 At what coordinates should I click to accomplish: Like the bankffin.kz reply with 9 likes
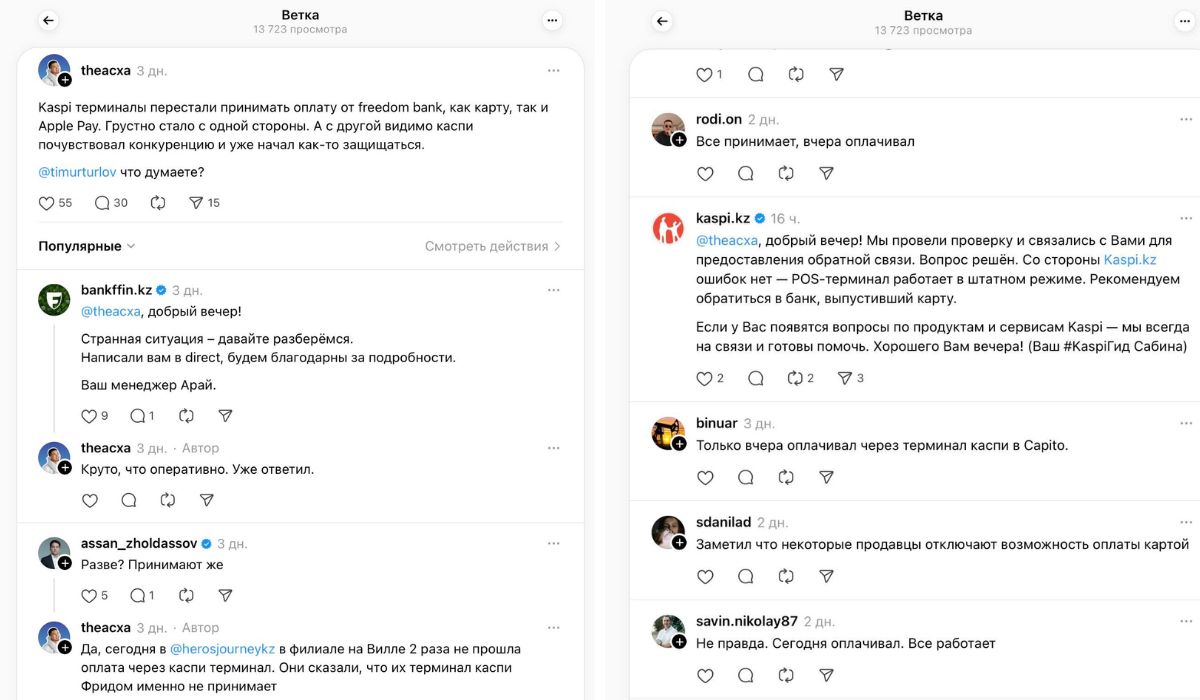(x=89, y=416)
